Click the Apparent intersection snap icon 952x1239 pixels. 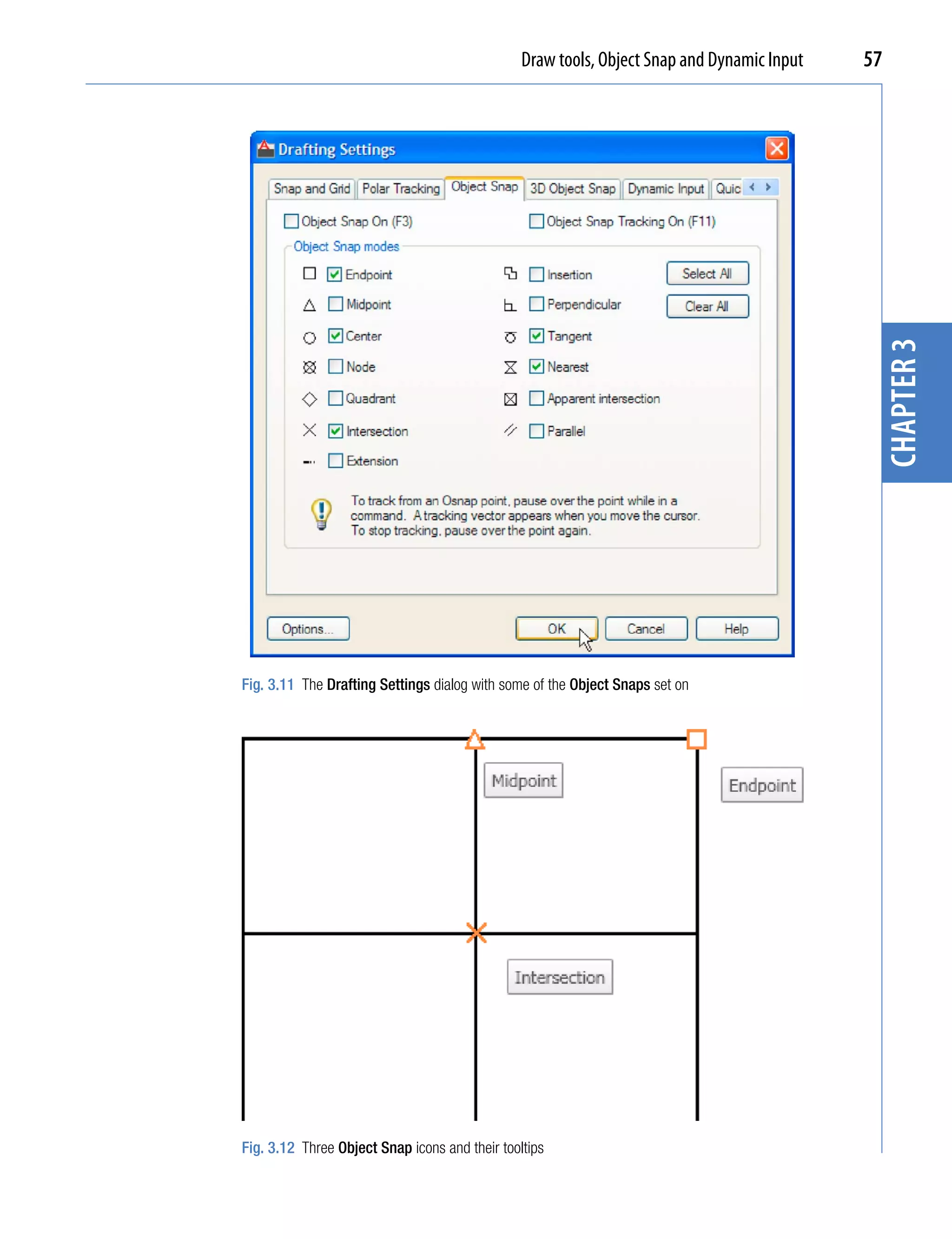pos(510,399)
